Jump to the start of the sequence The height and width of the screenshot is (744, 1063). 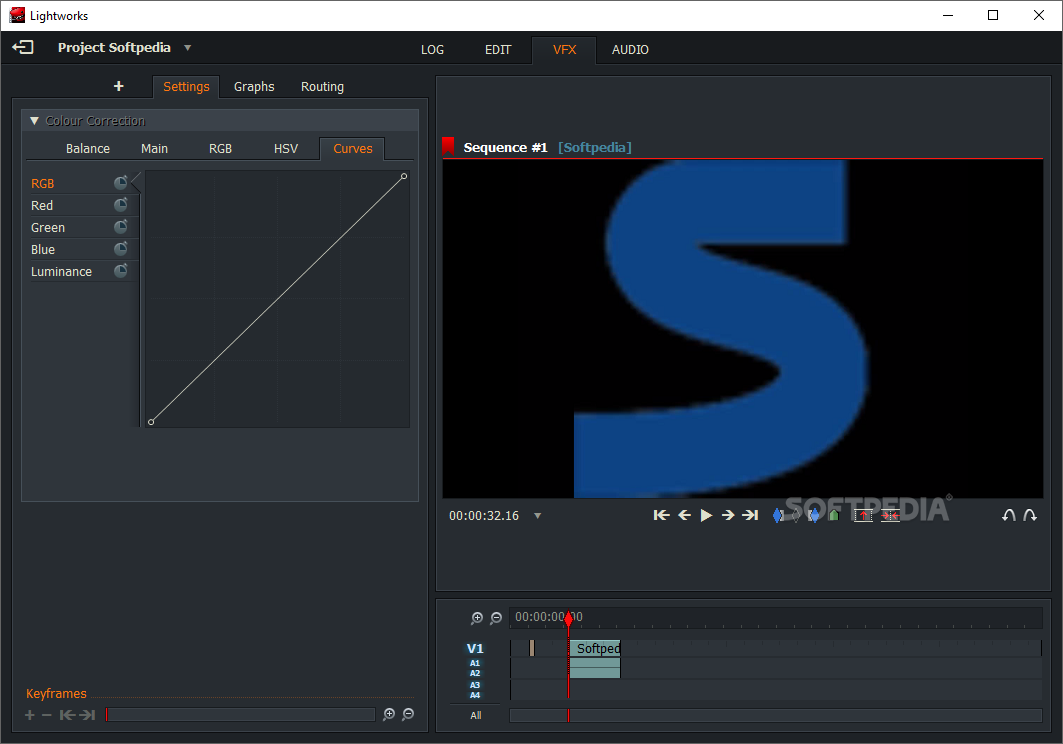click(662, 515)
